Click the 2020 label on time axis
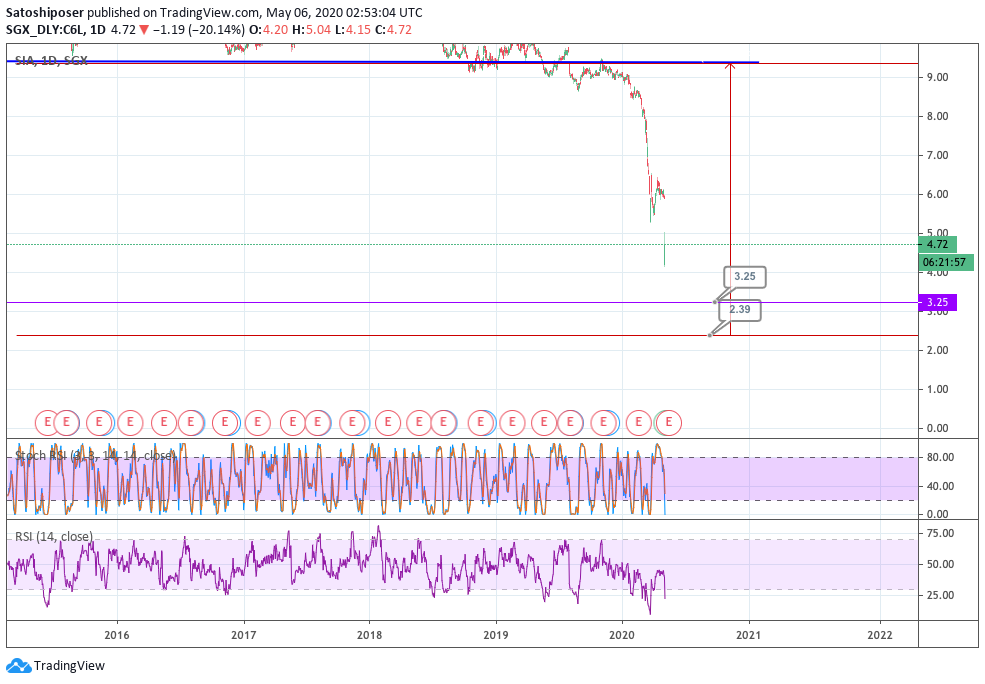 tap(622, 635)
